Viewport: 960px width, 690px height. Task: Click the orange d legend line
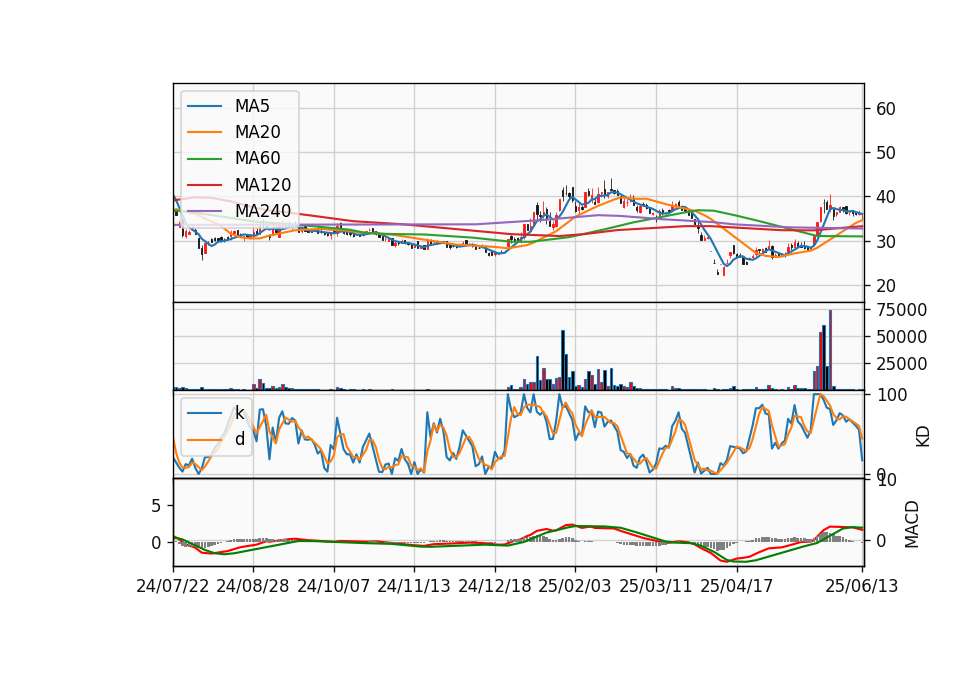point(204,440)
